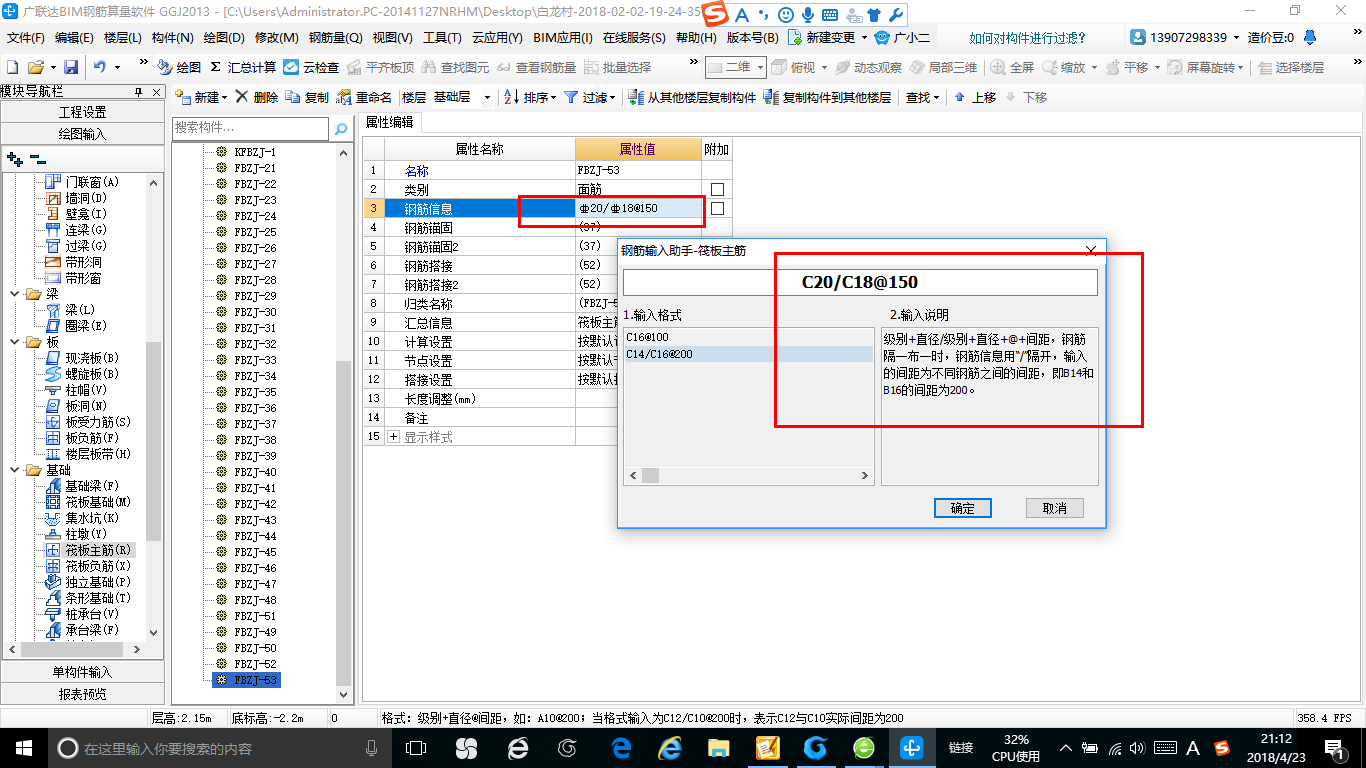Open File Explorer from taskbar
Screen dimensions: 1366x768
pyautogui.click(x=718, y=748)
